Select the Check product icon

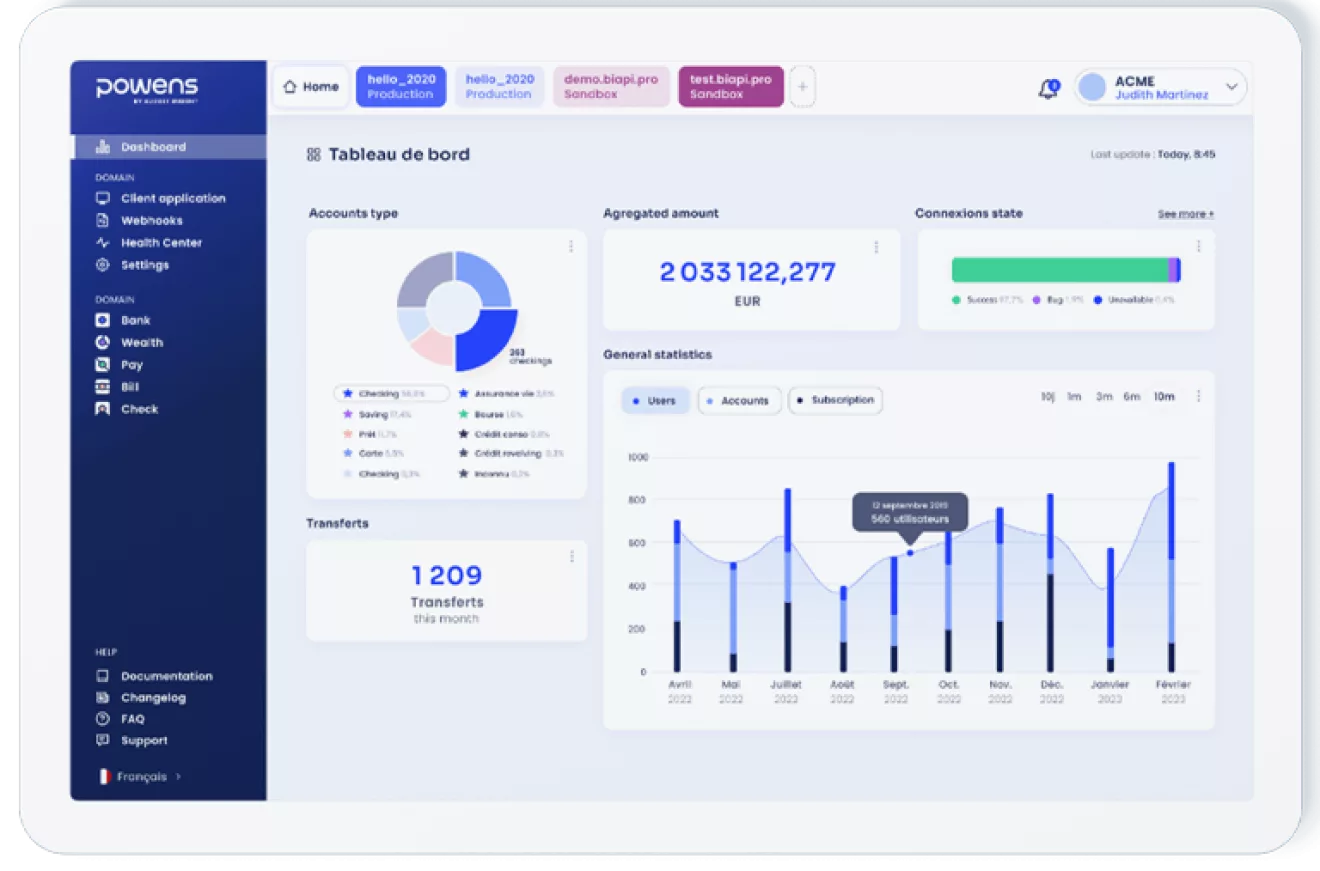102,409
